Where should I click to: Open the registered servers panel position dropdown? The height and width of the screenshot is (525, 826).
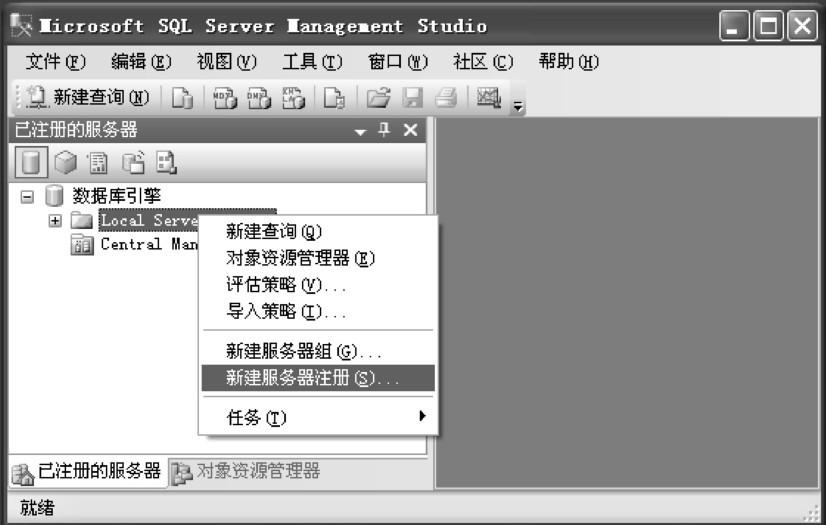360,132
